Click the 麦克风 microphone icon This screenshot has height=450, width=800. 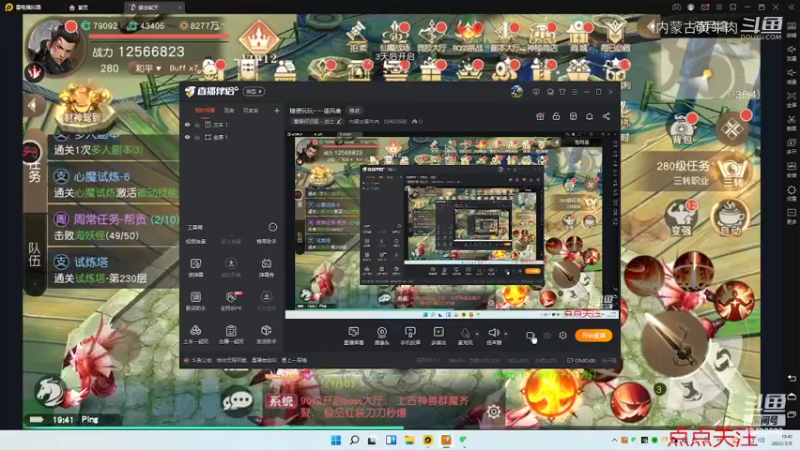pyautogui.click(x=465, y=334)
